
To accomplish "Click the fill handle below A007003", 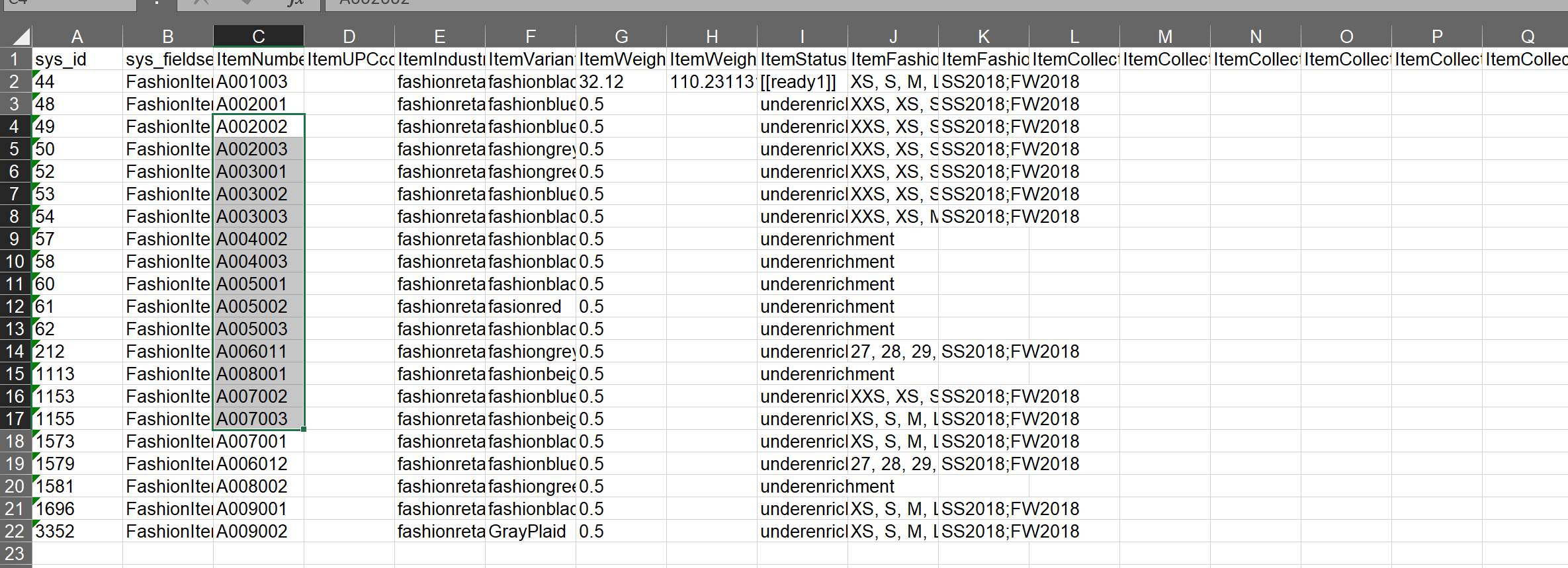I will [x=304, y=429].
